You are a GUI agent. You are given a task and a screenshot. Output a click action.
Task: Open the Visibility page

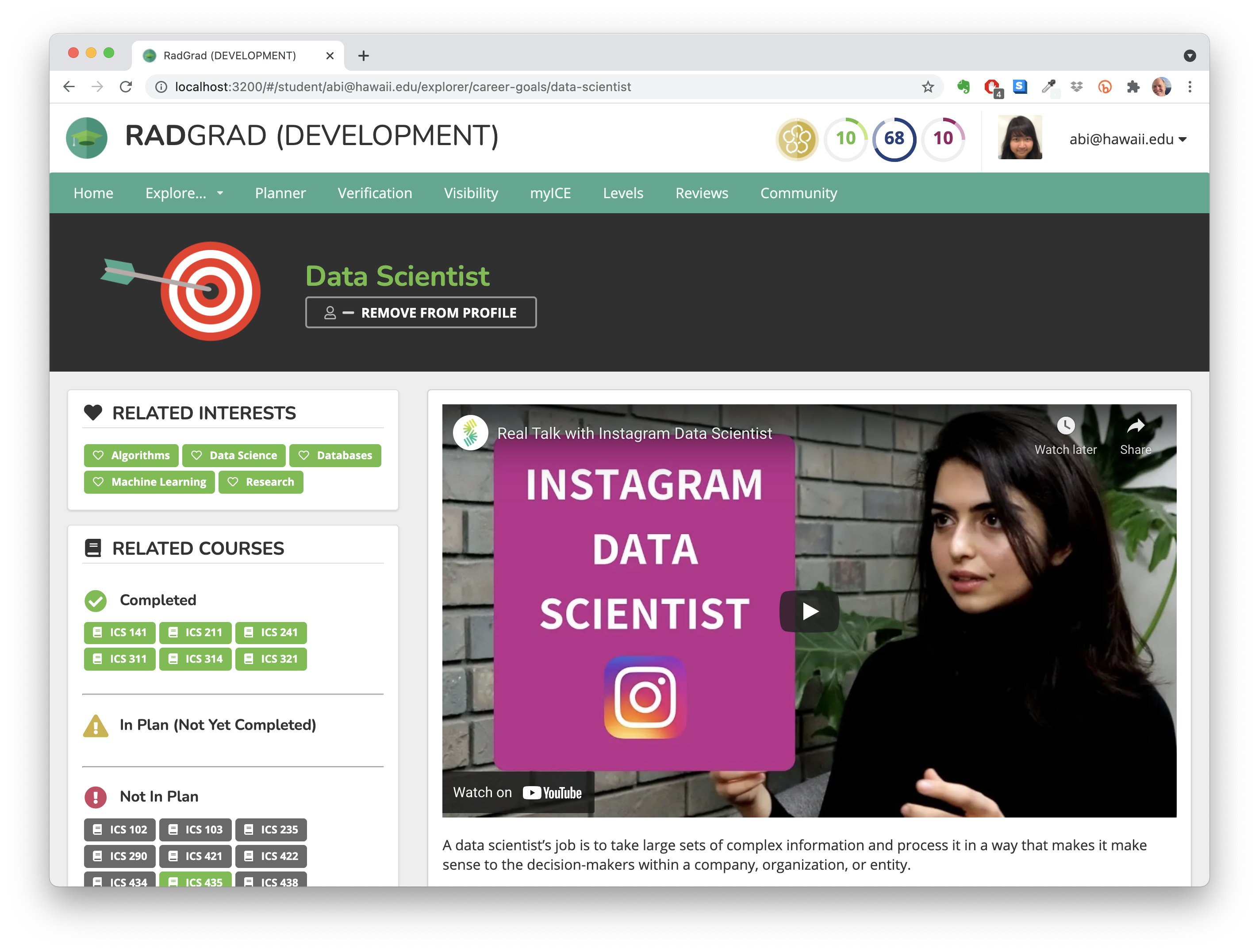[x=471, y=193]
